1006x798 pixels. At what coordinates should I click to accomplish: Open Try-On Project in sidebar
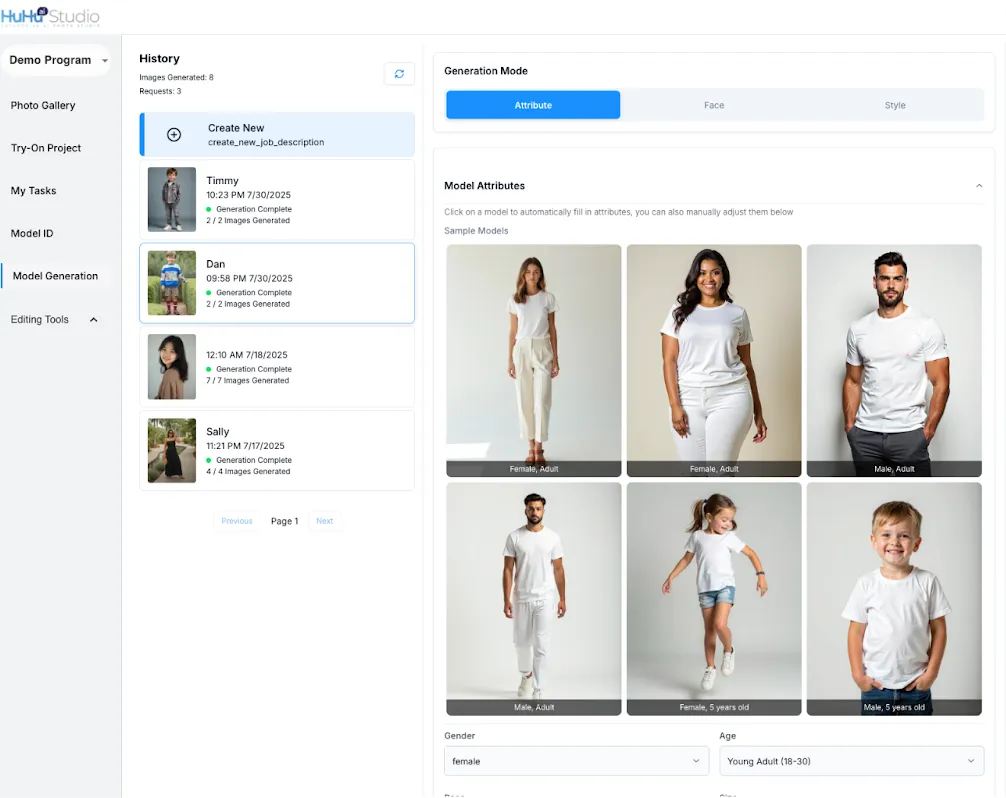click(46, 148)
